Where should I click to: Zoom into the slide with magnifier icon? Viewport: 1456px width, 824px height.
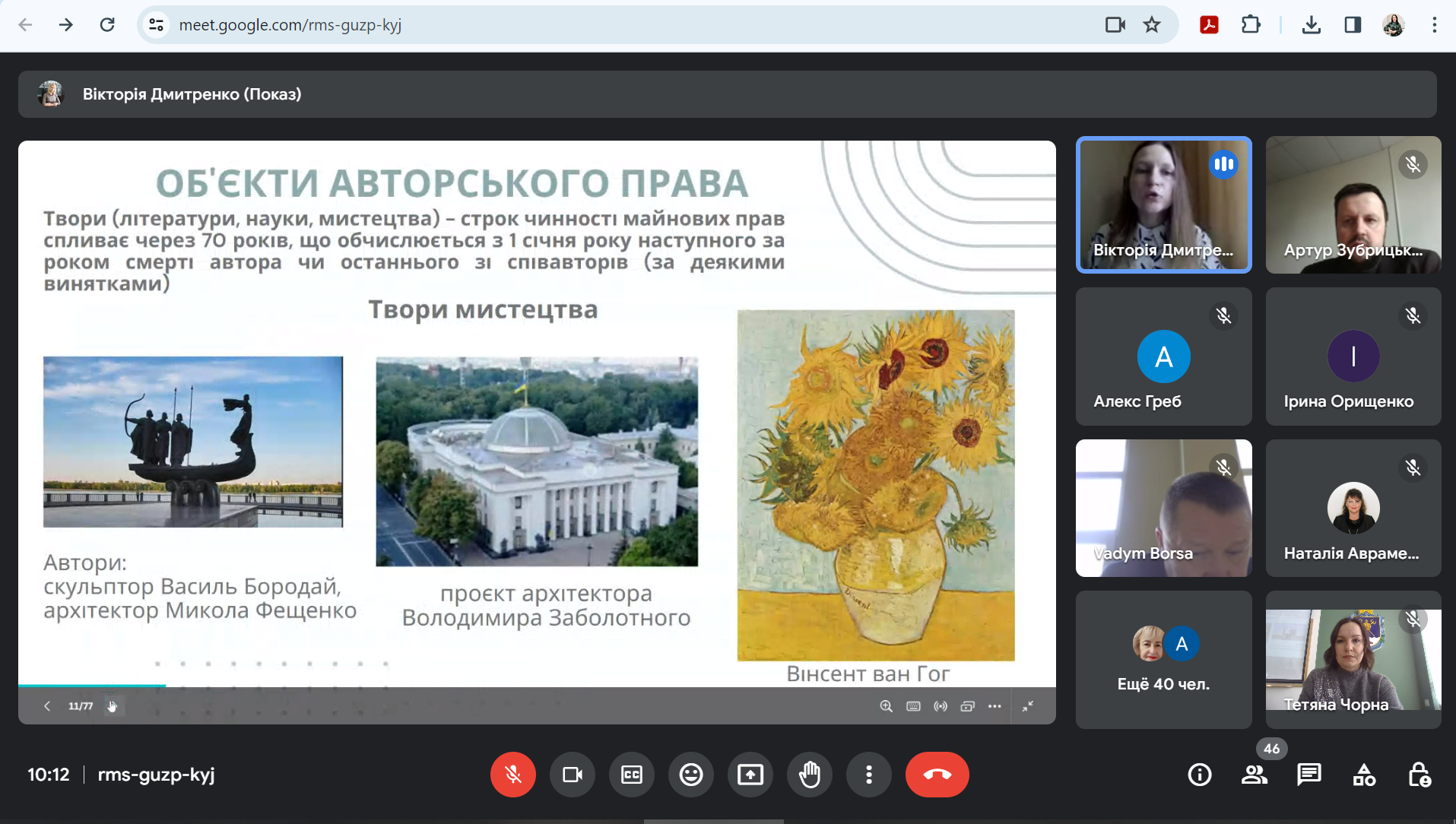tap(887, 706)
